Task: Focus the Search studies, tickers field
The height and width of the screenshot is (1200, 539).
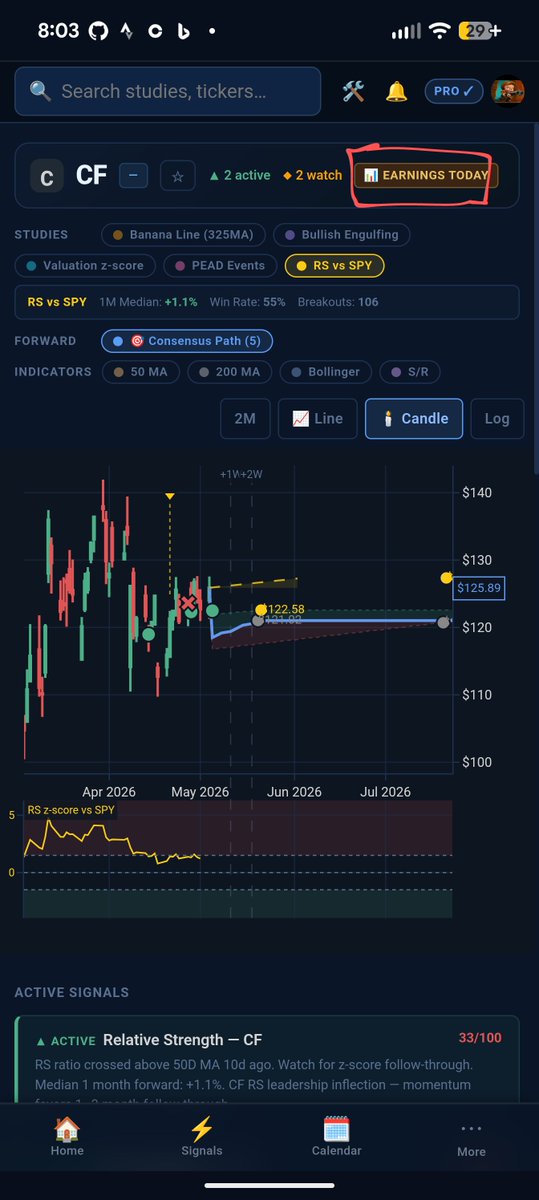Action: (170, 91)
